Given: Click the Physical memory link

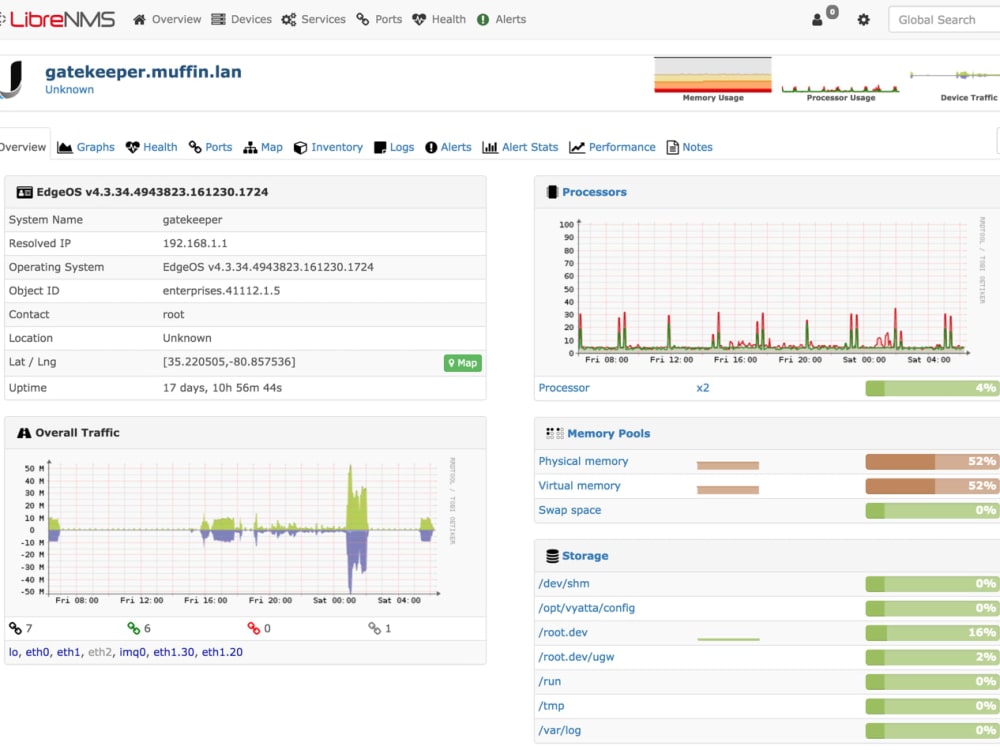Looking at the screenshot, I should coord(583,461).
